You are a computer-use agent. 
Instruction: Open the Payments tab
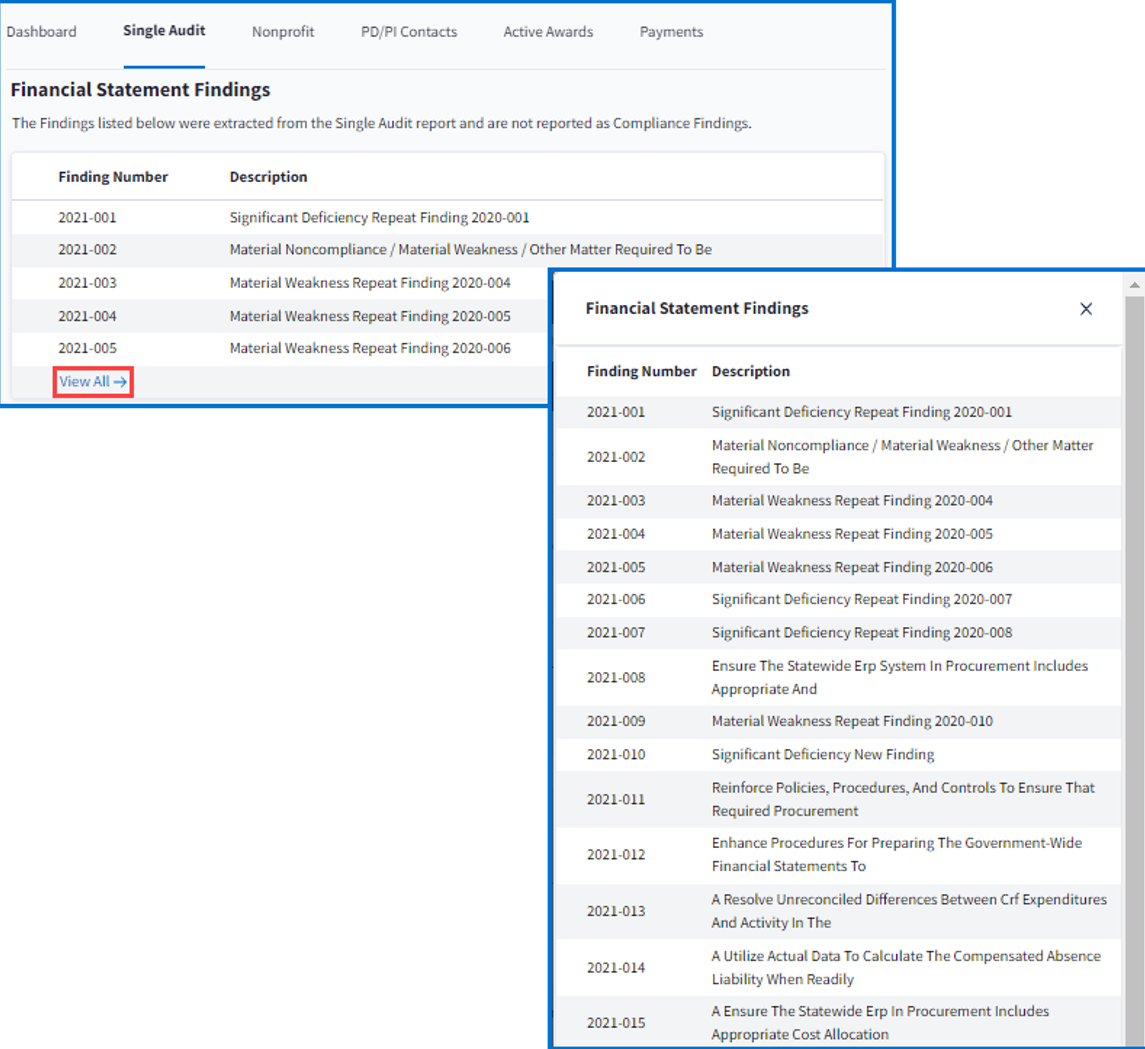point(671,32)
